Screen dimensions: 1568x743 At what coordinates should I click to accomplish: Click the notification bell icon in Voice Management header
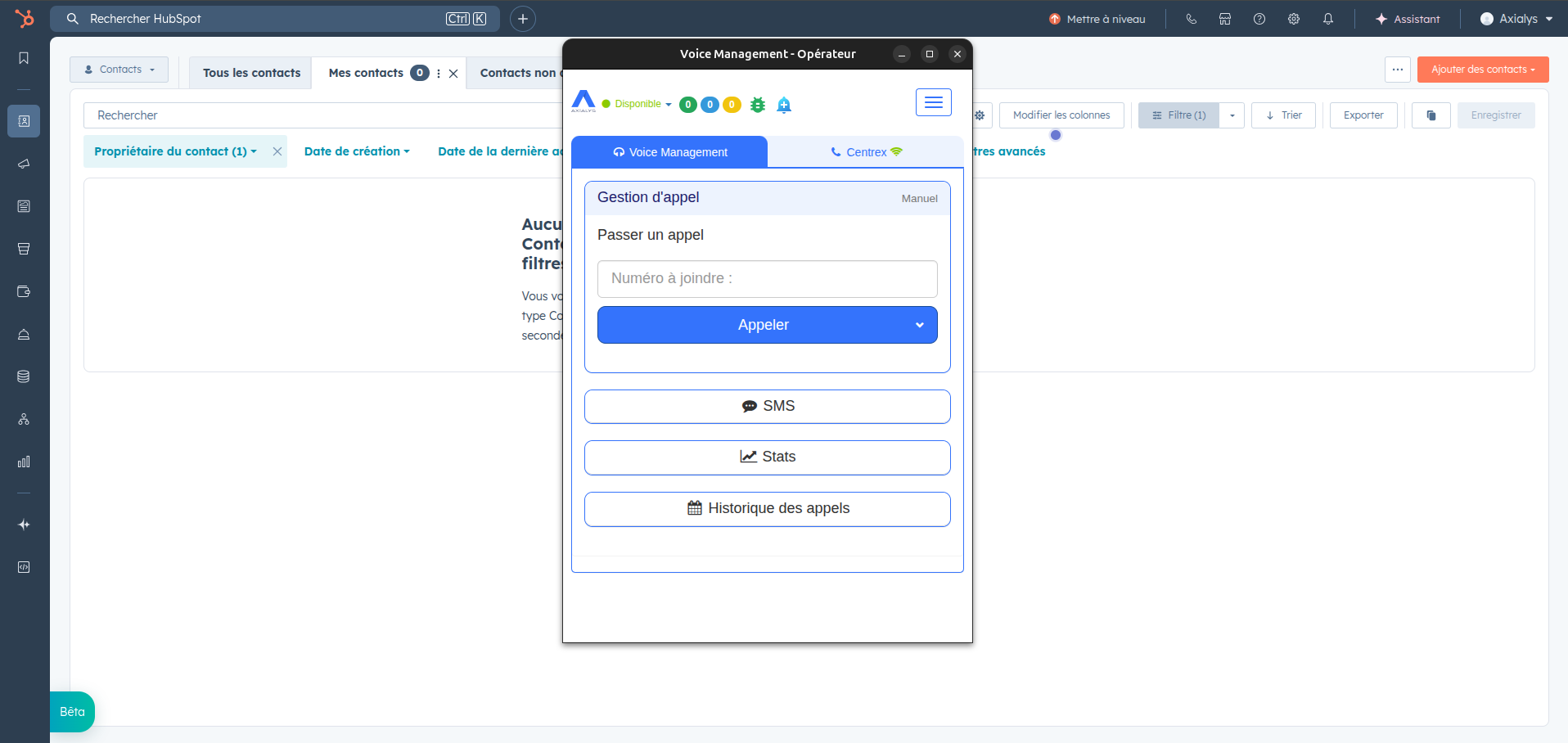(x=784, y=105)
